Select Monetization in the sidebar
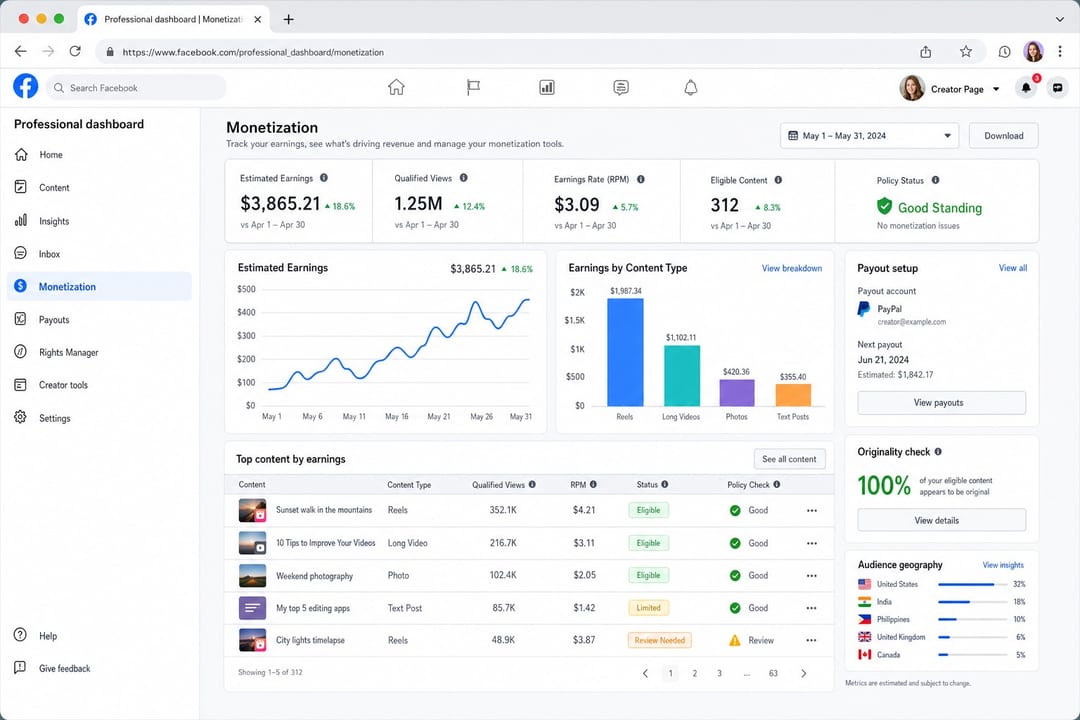Image resolution: width=1080 pixels, height=720 pixels. pos(99,287)
